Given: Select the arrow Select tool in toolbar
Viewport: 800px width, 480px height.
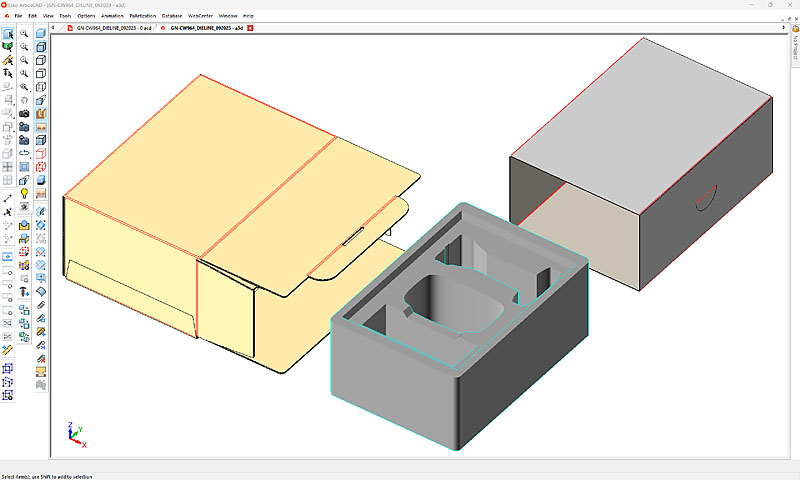Looking at the screenshot, I should click(8, 34).
